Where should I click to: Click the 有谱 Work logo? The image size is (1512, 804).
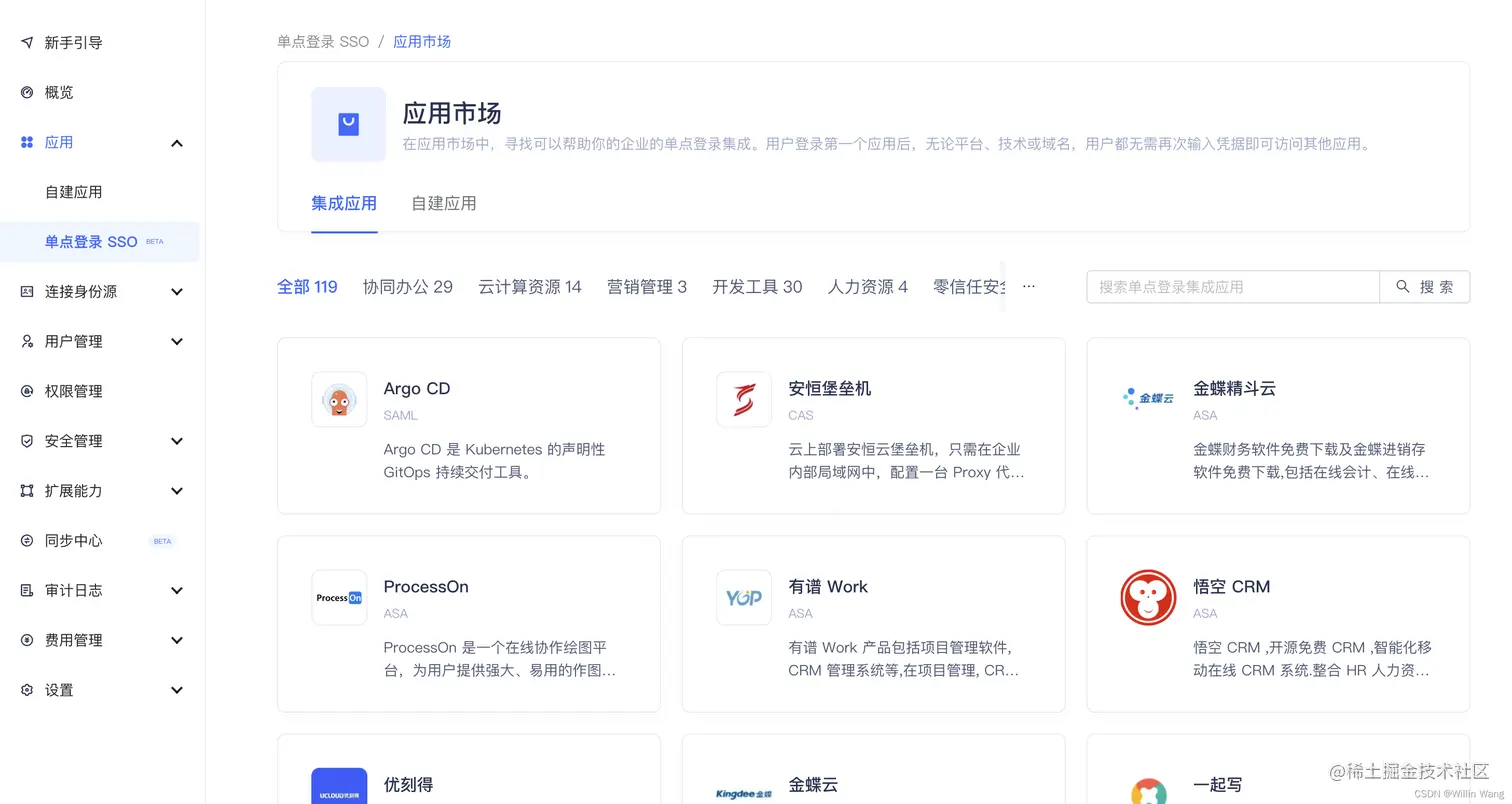744,597
